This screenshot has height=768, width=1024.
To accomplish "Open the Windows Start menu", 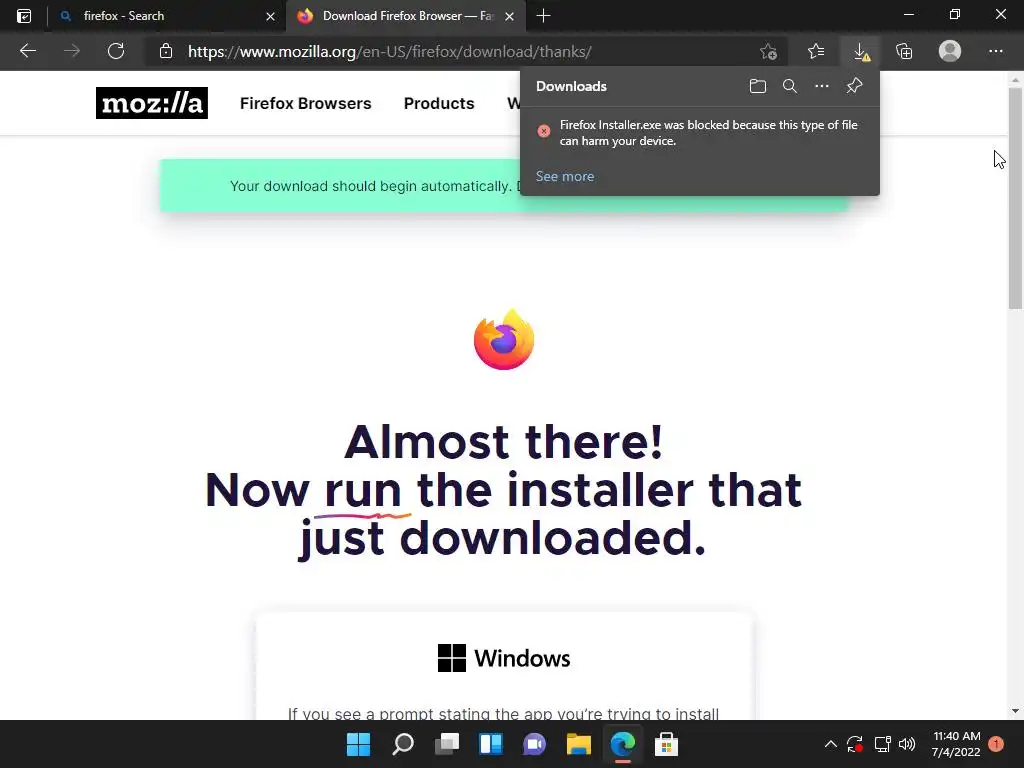I will click(359, 744).
